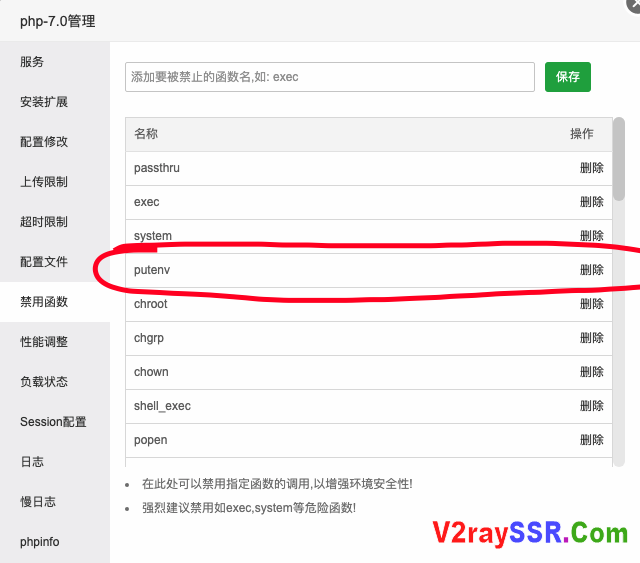Delete the exec function entry
This screenshot has height=563, width=640.
(x=591, y=202)
